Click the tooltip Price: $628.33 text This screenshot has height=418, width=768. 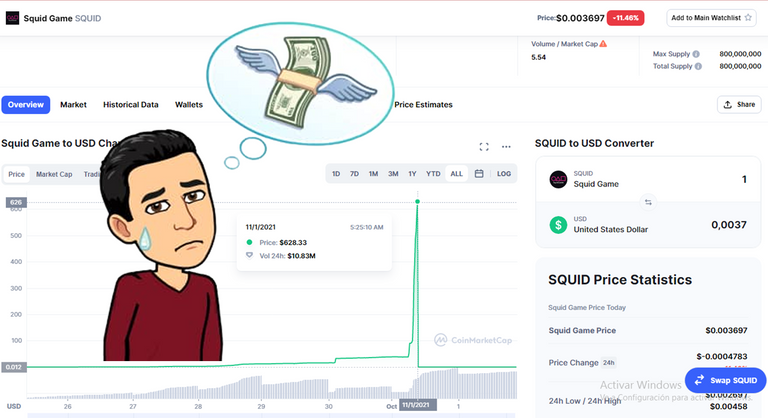[x=283, y=242]
